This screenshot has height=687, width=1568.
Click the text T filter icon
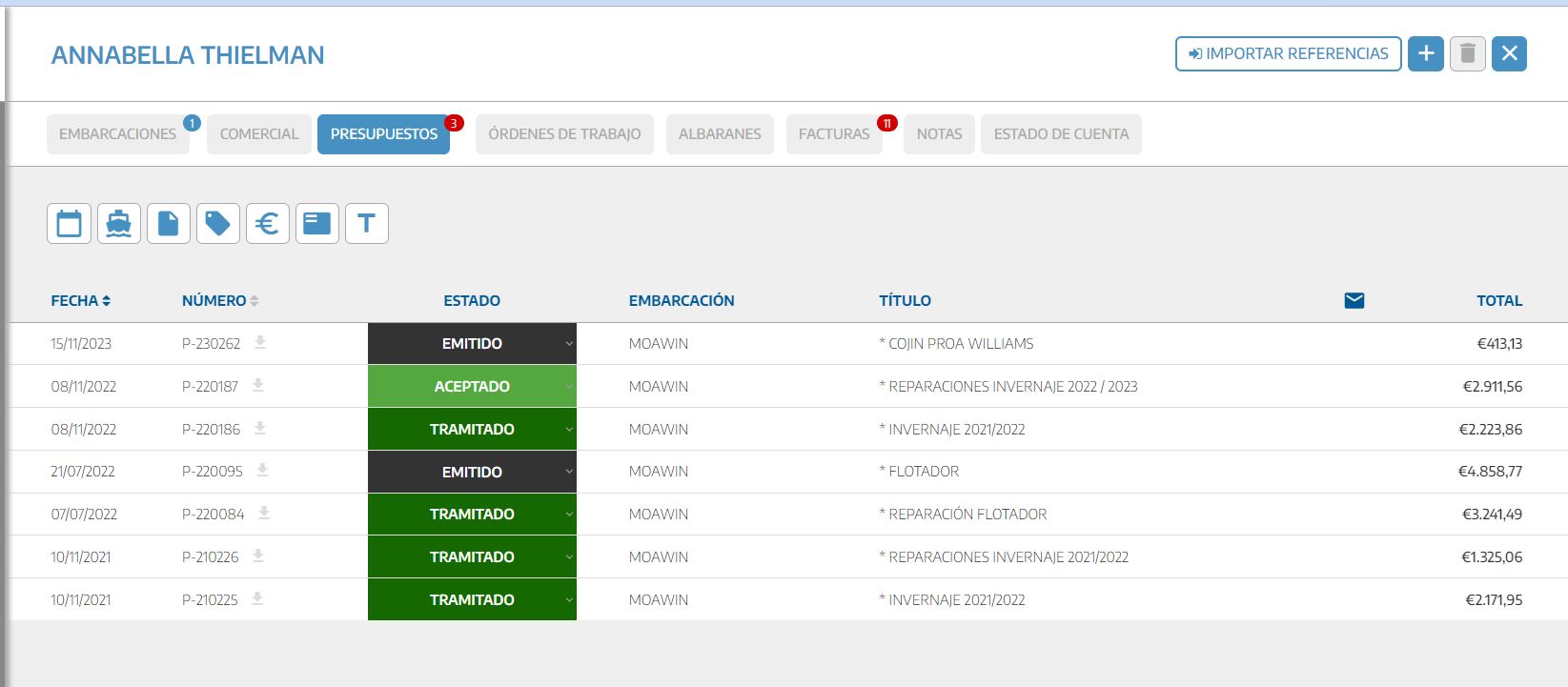click(367, 224)
